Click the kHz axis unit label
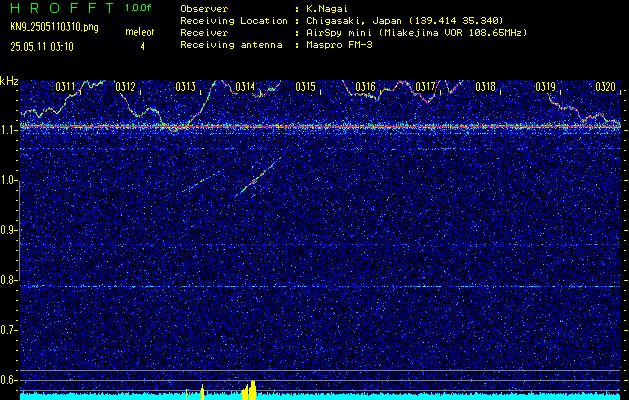 [9, 81]
